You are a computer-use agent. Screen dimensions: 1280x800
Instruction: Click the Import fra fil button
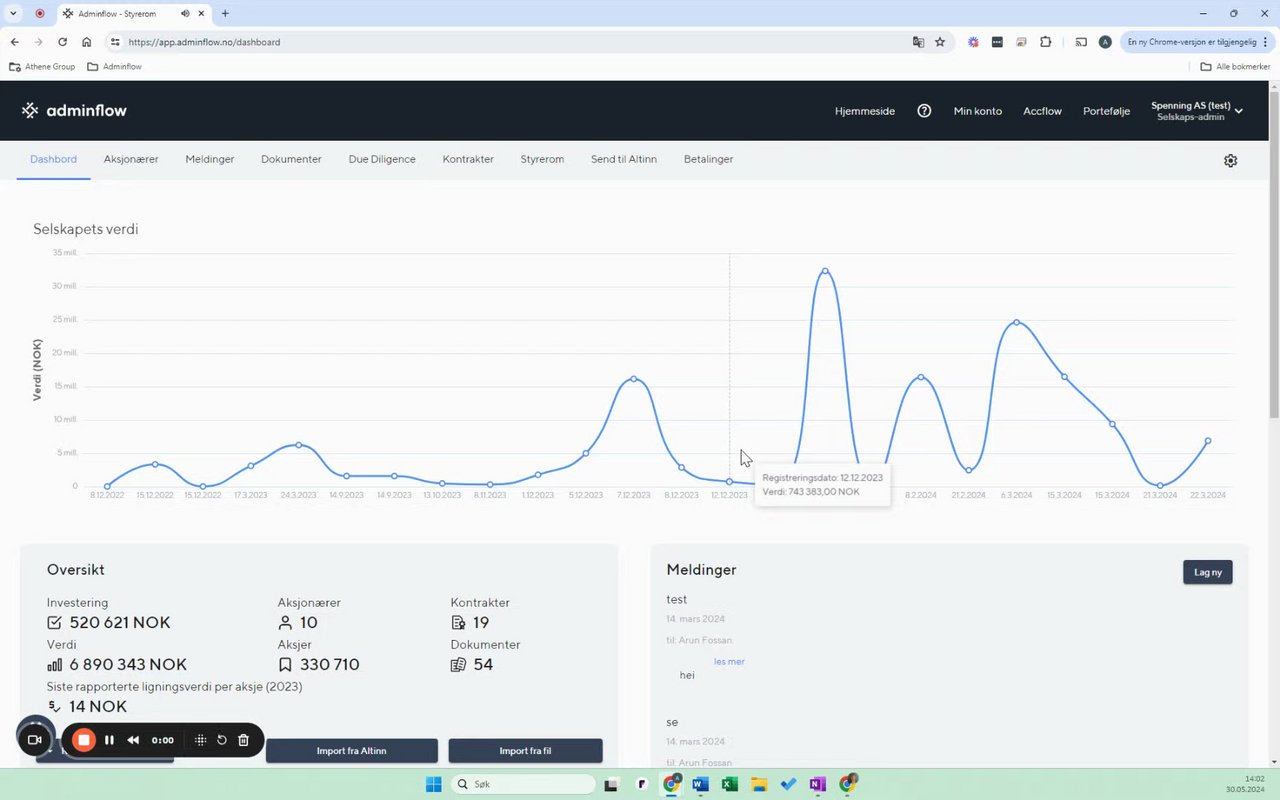525,751
